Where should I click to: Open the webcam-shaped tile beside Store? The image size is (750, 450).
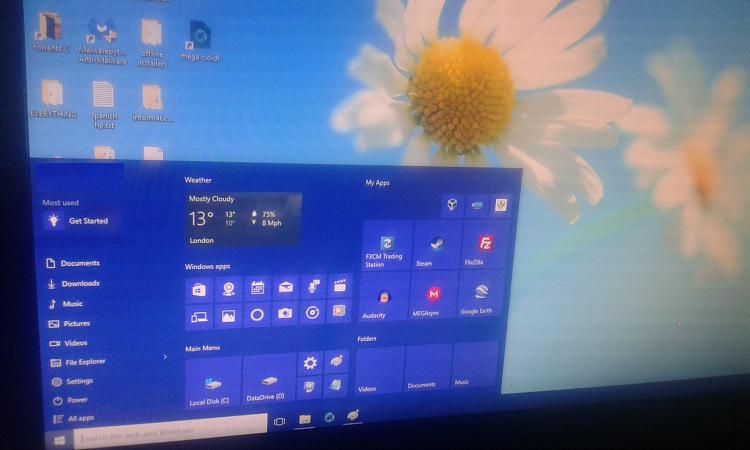[228, 288]
